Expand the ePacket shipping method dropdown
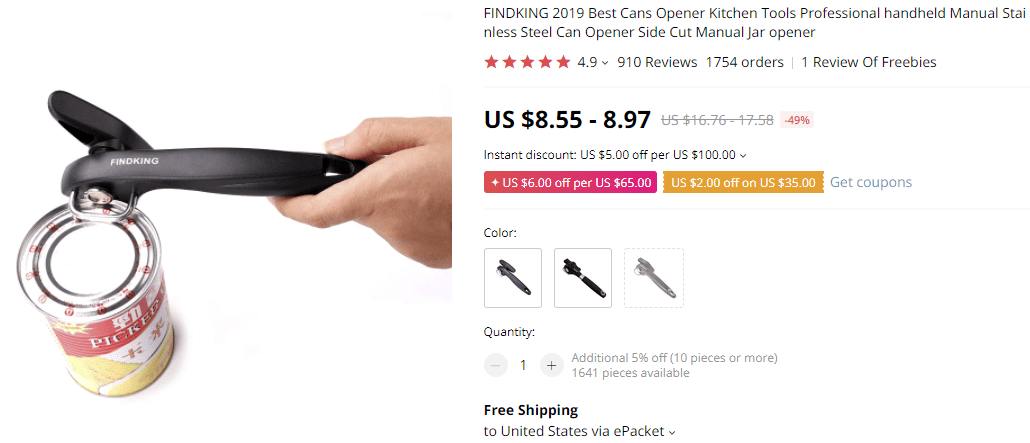Image resolution: width=1030 pixels, height=443 pixels. pyautogui.click(x=672, y=432)
